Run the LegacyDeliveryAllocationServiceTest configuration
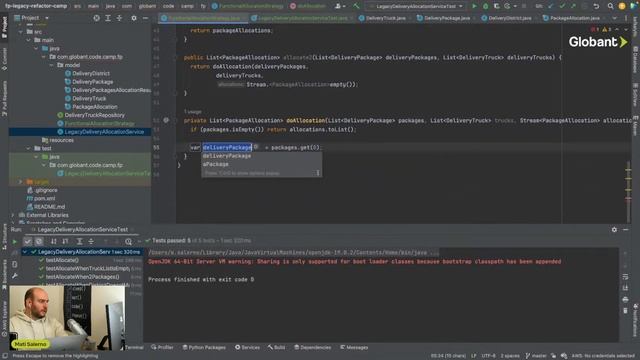Viewport: 640px width, 360px height. point(474,6)
